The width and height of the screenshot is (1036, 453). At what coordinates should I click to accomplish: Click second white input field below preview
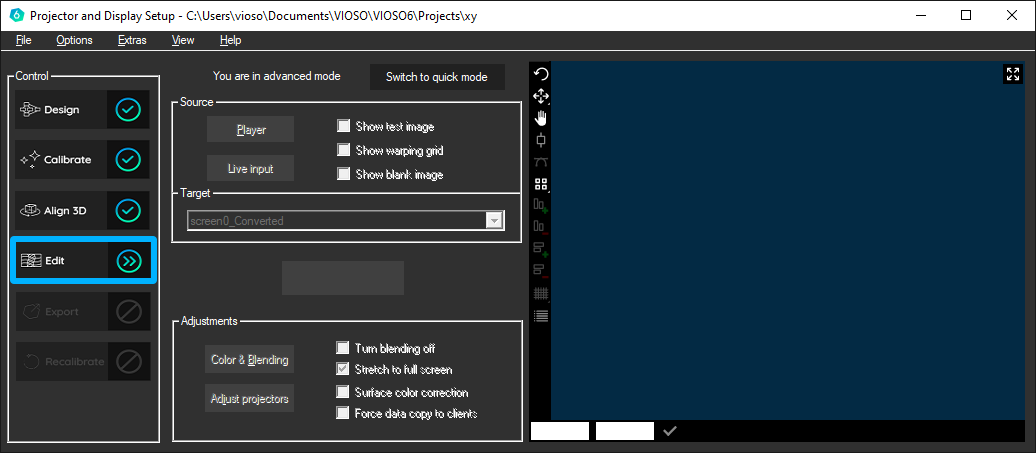(x=625, y=431)
